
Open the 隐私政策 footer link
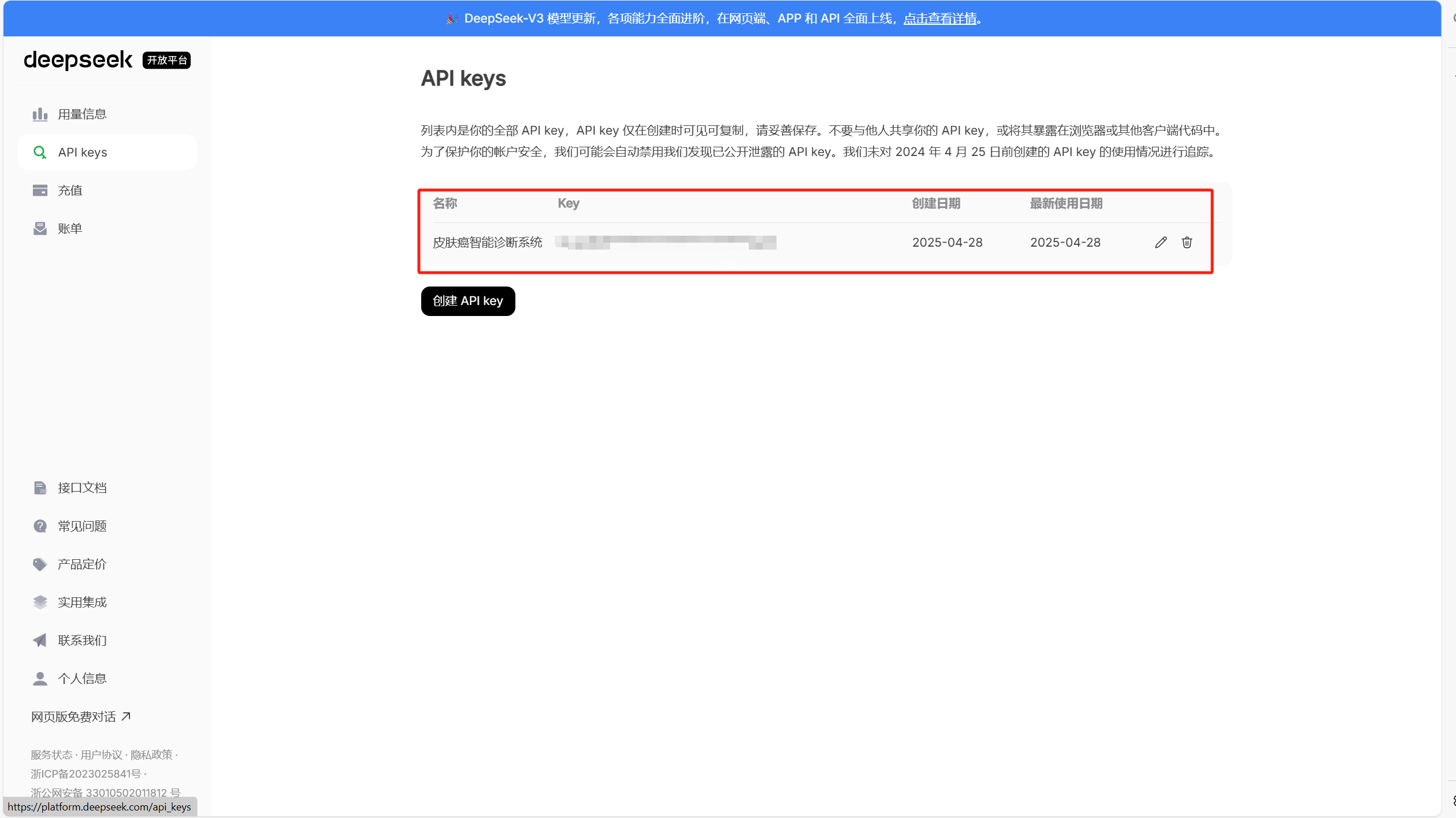point(151,755)
